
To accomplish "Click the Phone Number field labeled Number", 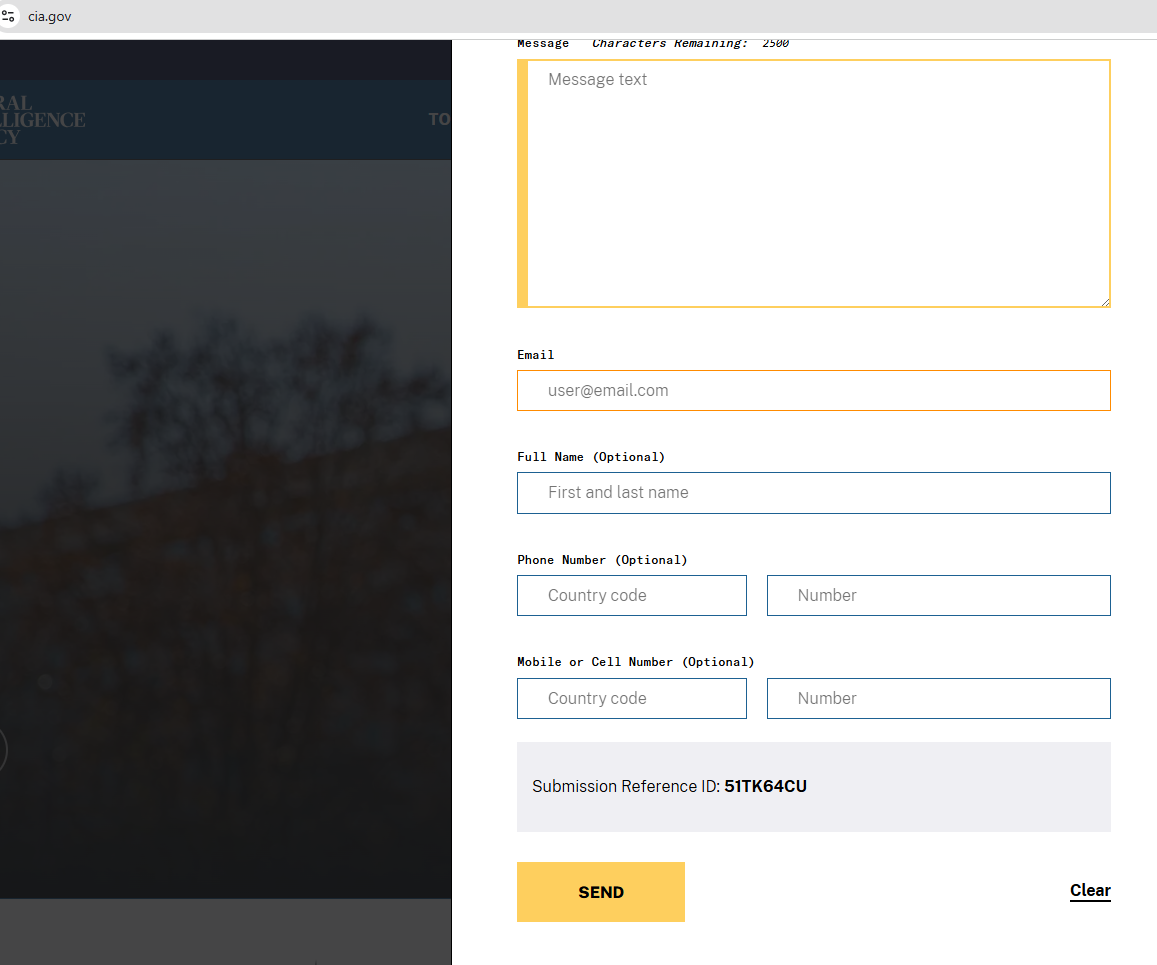I will [x=939, y=595].
